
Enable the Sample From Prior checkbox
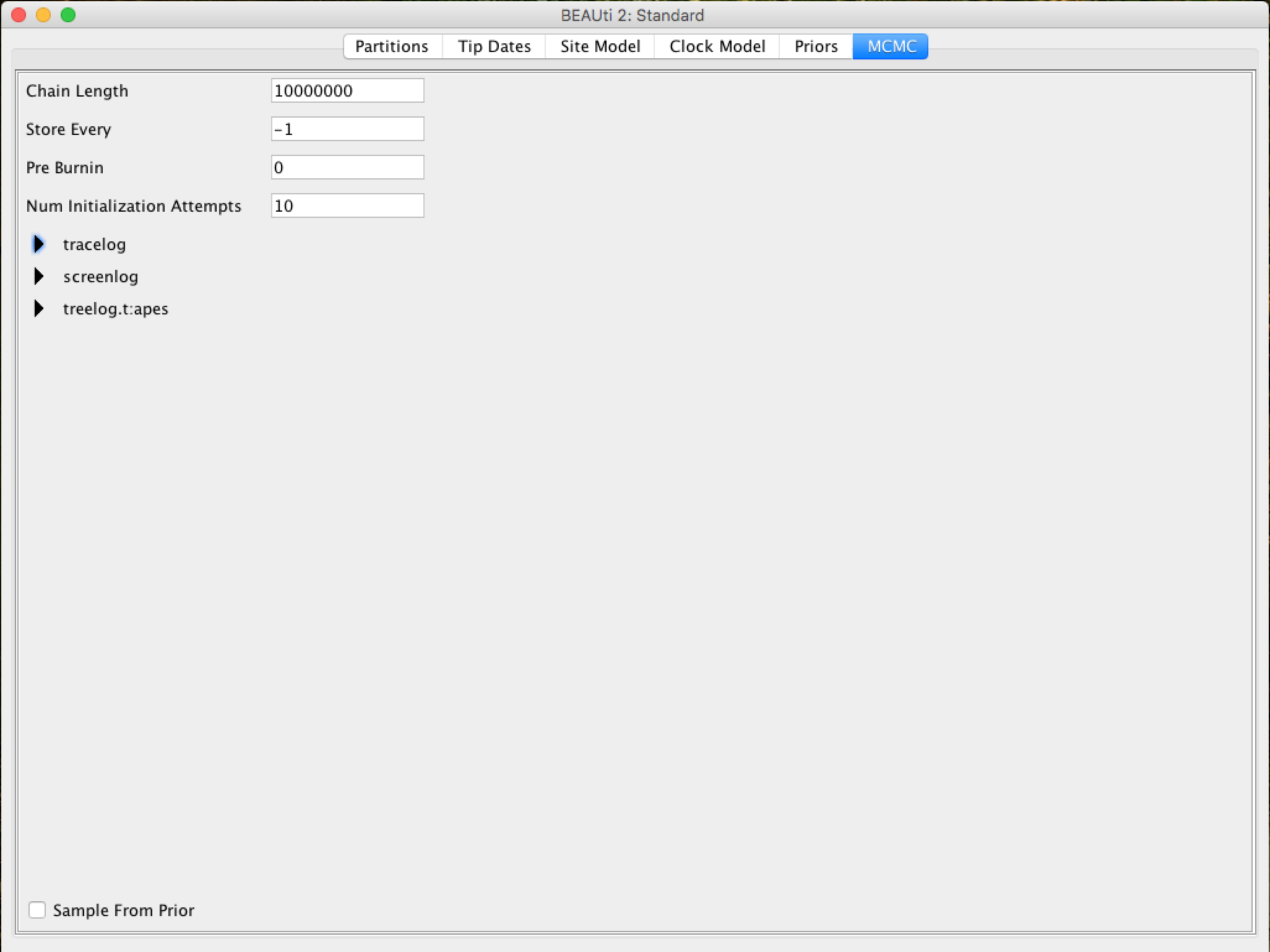[x=37, y=910]
